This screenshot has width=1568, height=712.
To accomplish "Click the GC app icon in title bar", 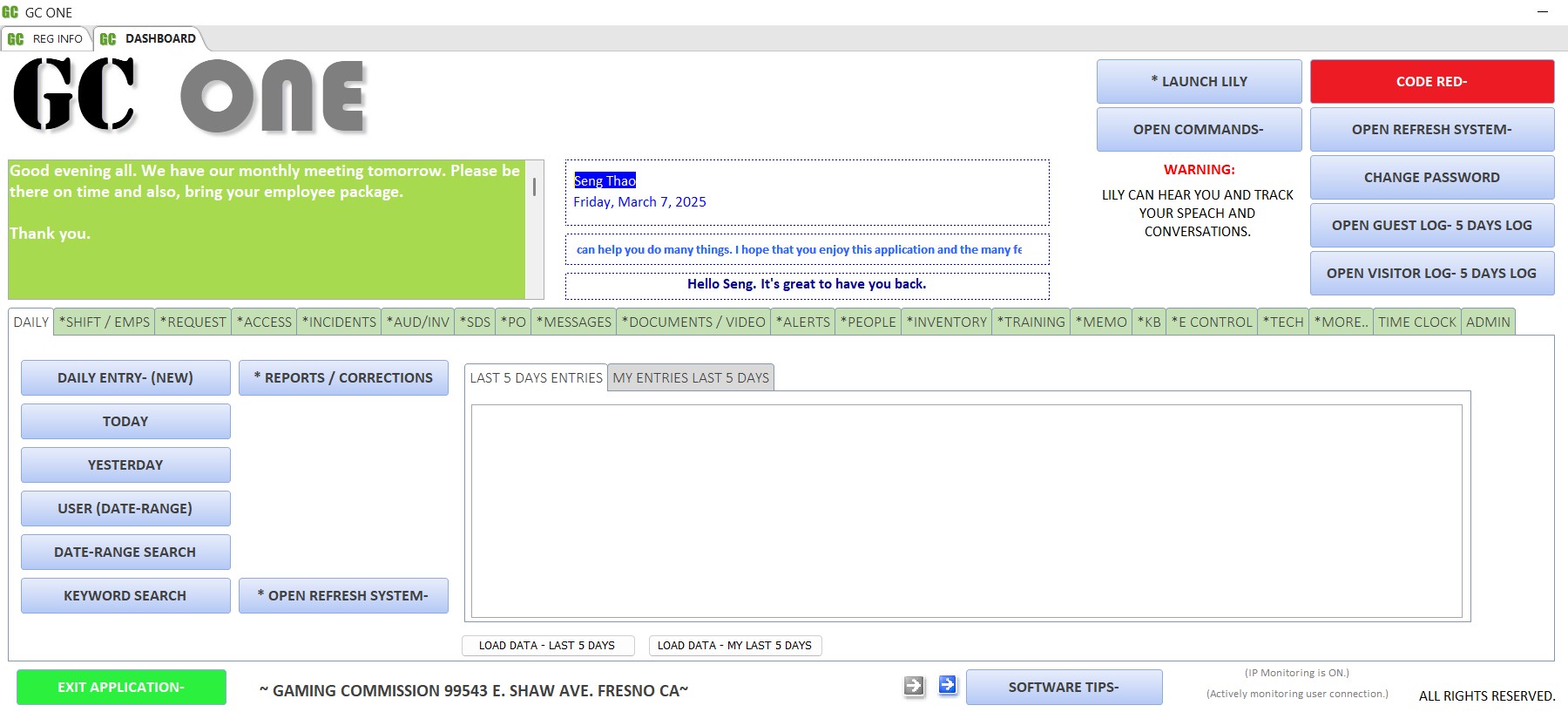I will (x=10, y=12).
